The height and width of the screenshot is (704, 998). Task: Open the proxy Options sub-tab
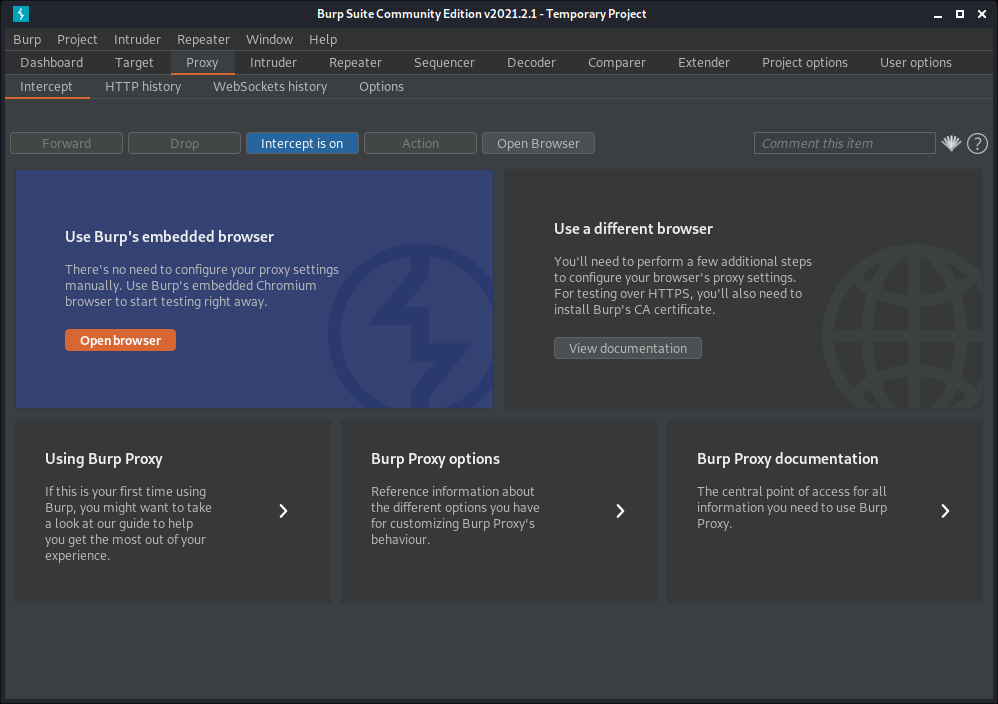(381, 87)
